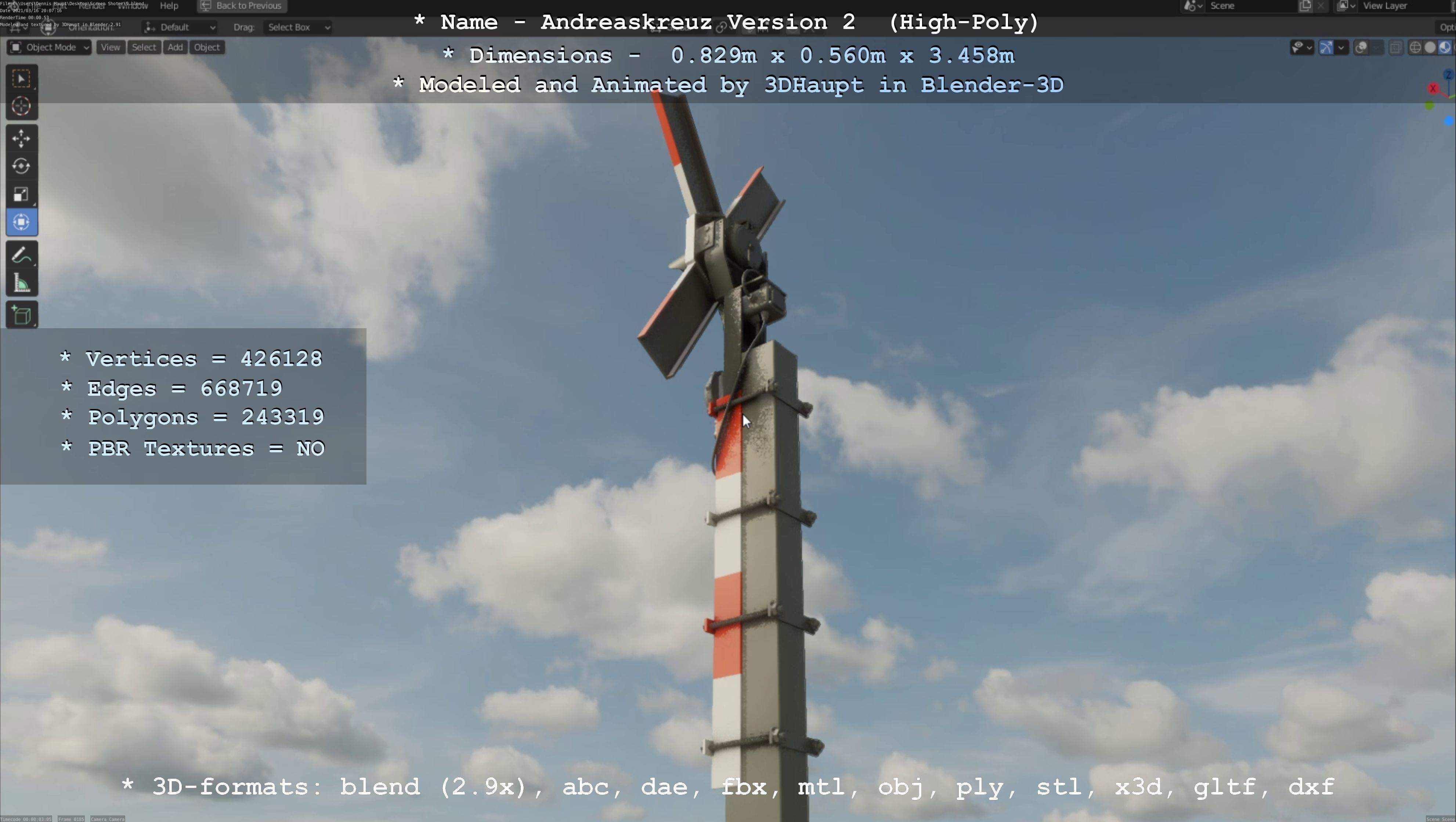
Task: Open gizmo options dropdown arrow
Action: (1341, 47)
